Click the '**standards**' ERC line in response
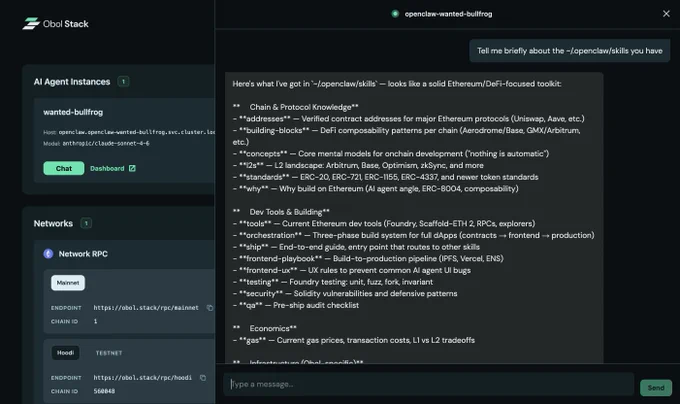The width and height of the screenshot is (680, 404). click(x=386, y=177)
